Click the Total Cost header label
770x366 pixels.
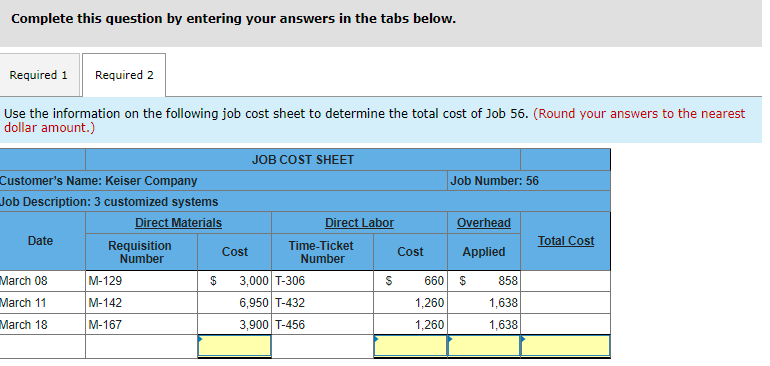click(566, 241)
